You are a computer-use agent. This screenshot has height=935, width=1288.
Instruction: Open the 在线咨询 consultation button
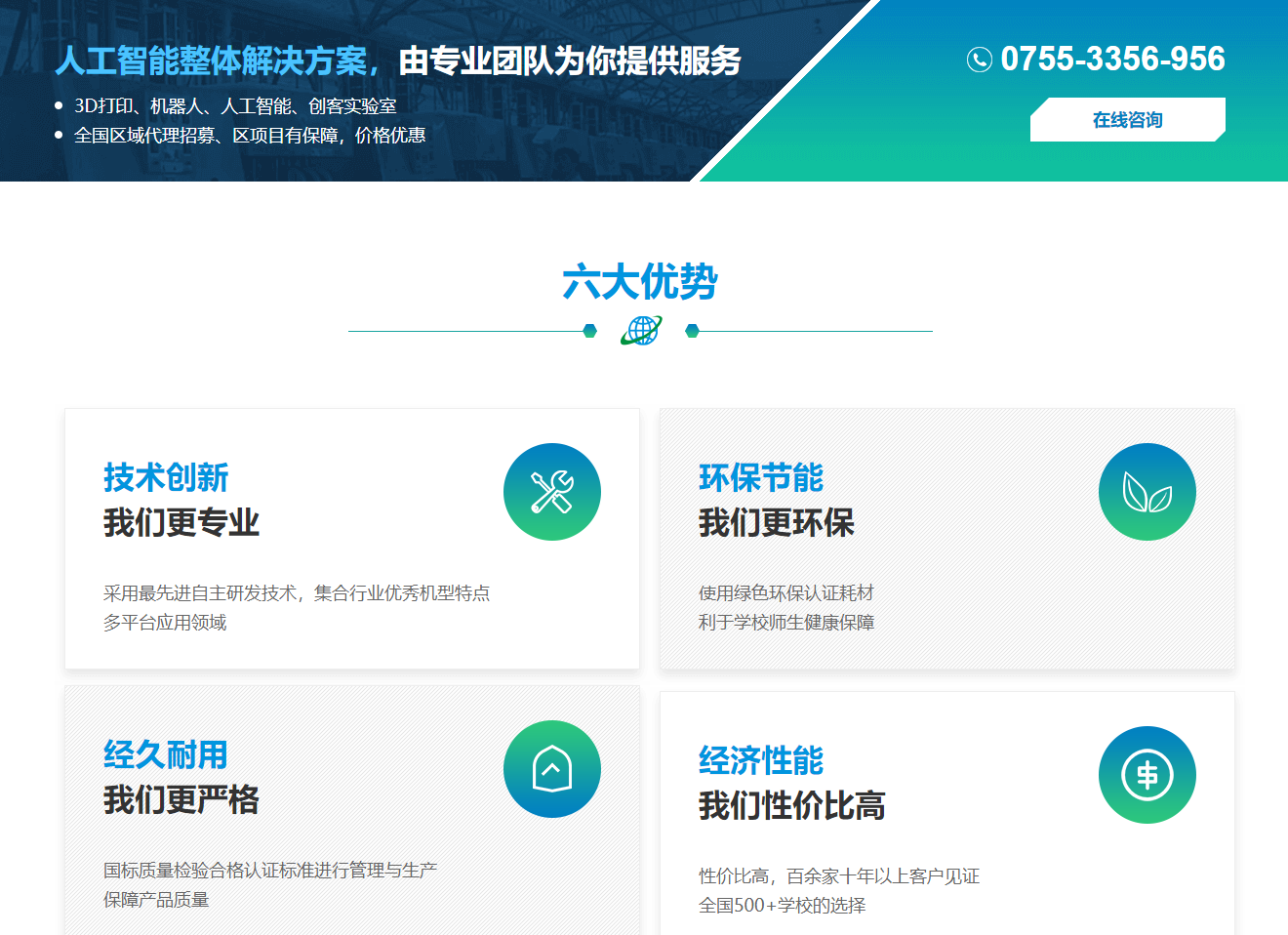1127,119
